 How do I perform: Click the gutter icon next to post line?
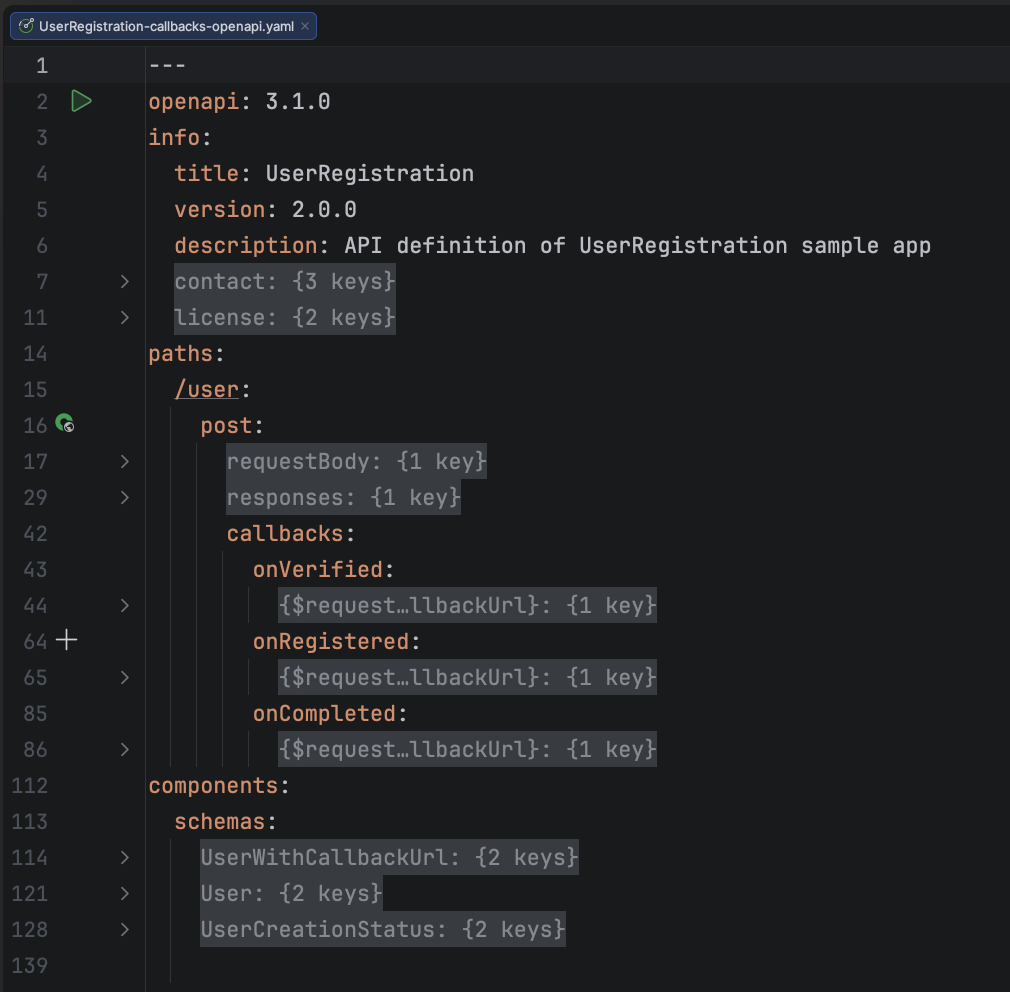(65, 424)
